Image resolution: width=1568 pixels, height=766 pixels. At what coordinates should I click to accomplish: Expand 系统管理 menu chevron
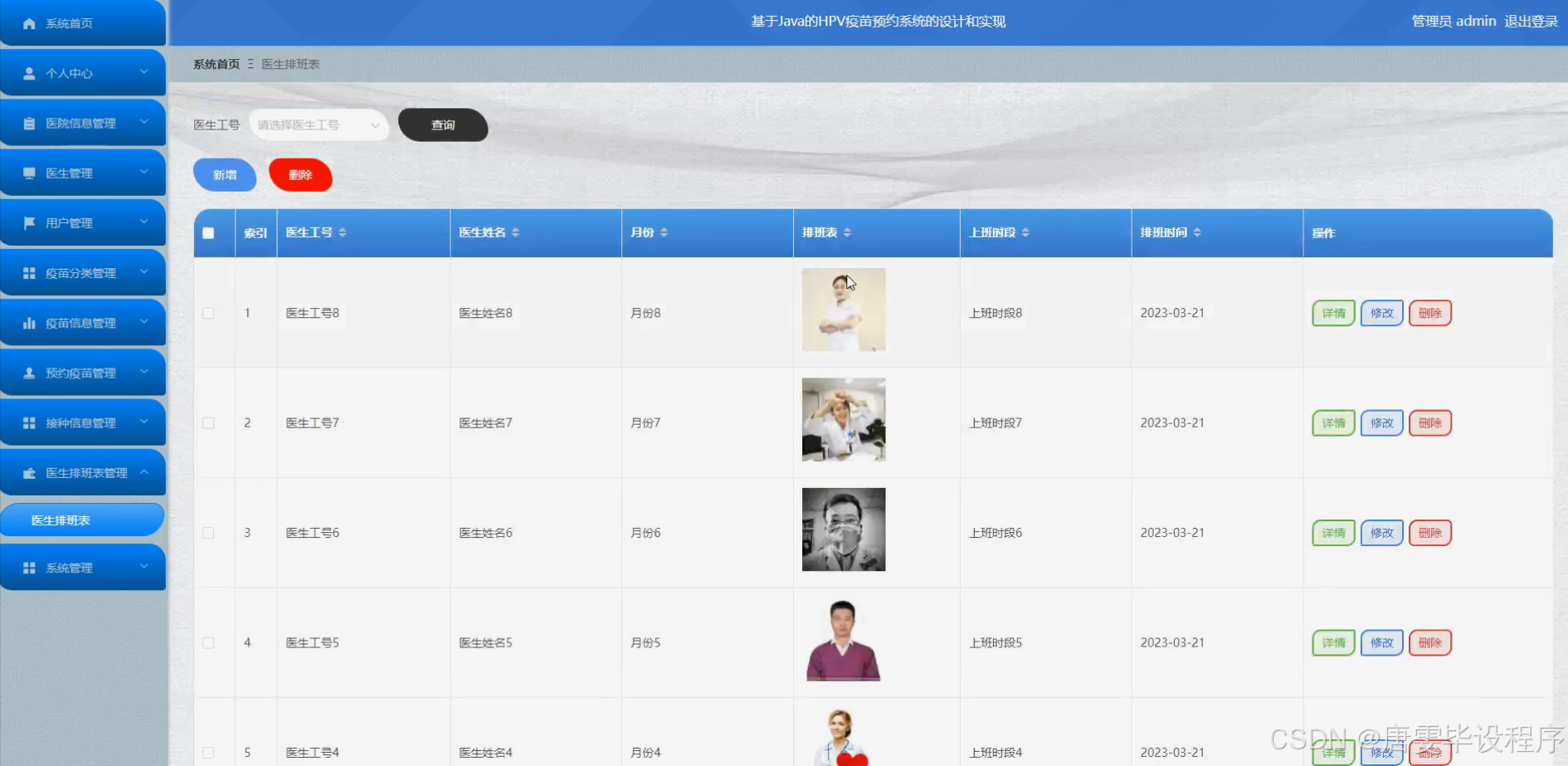pos(144,567)
